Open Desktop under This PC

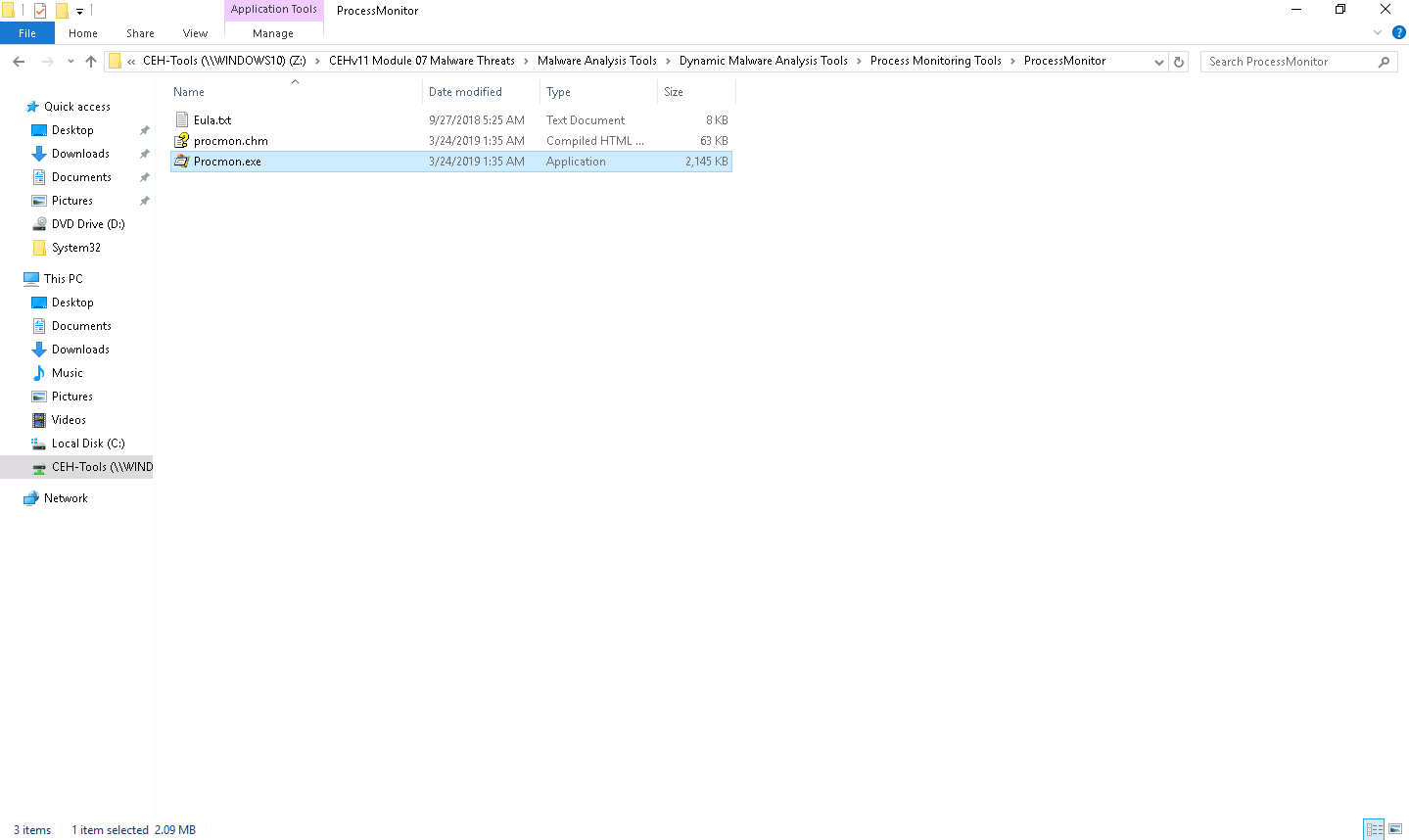(72, 303)
